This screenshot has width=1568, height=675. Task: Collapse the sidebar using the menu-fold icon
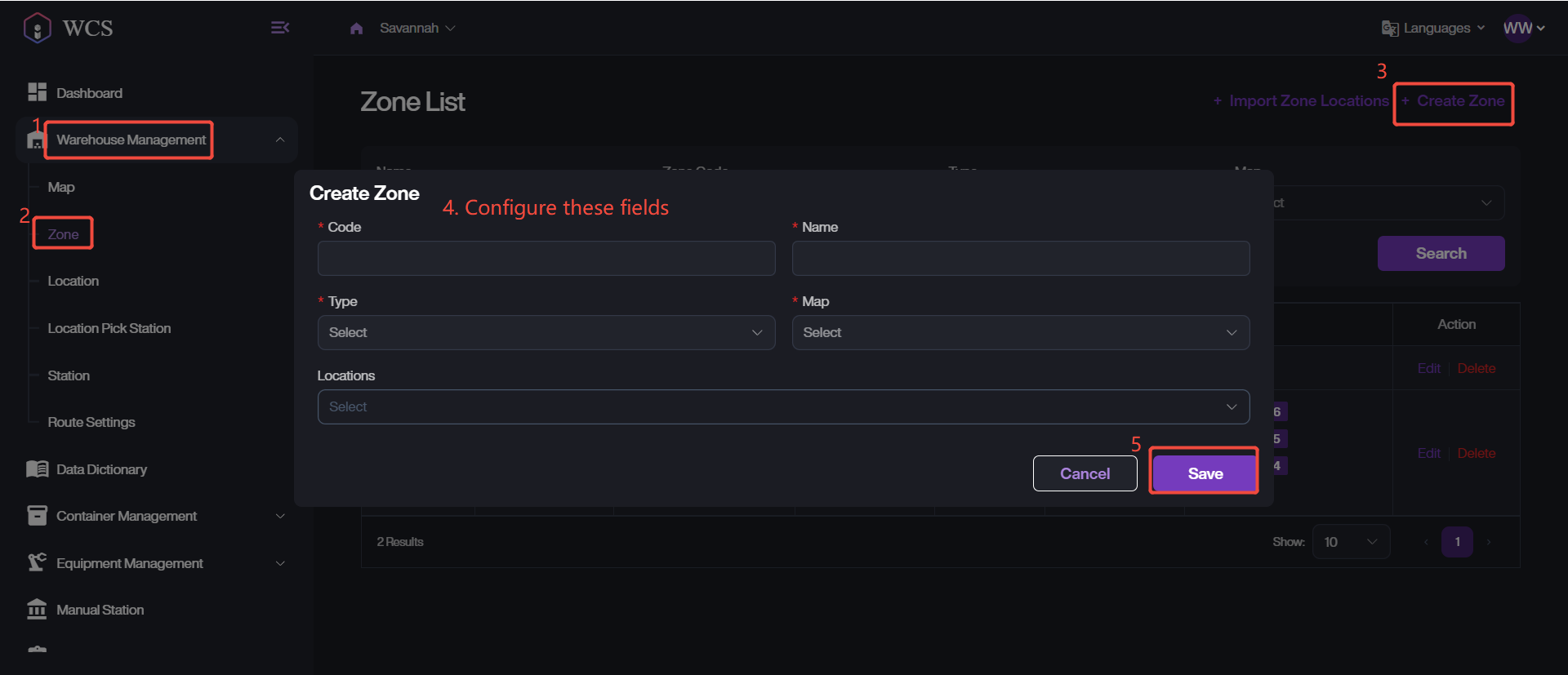[x=279, y=28]
